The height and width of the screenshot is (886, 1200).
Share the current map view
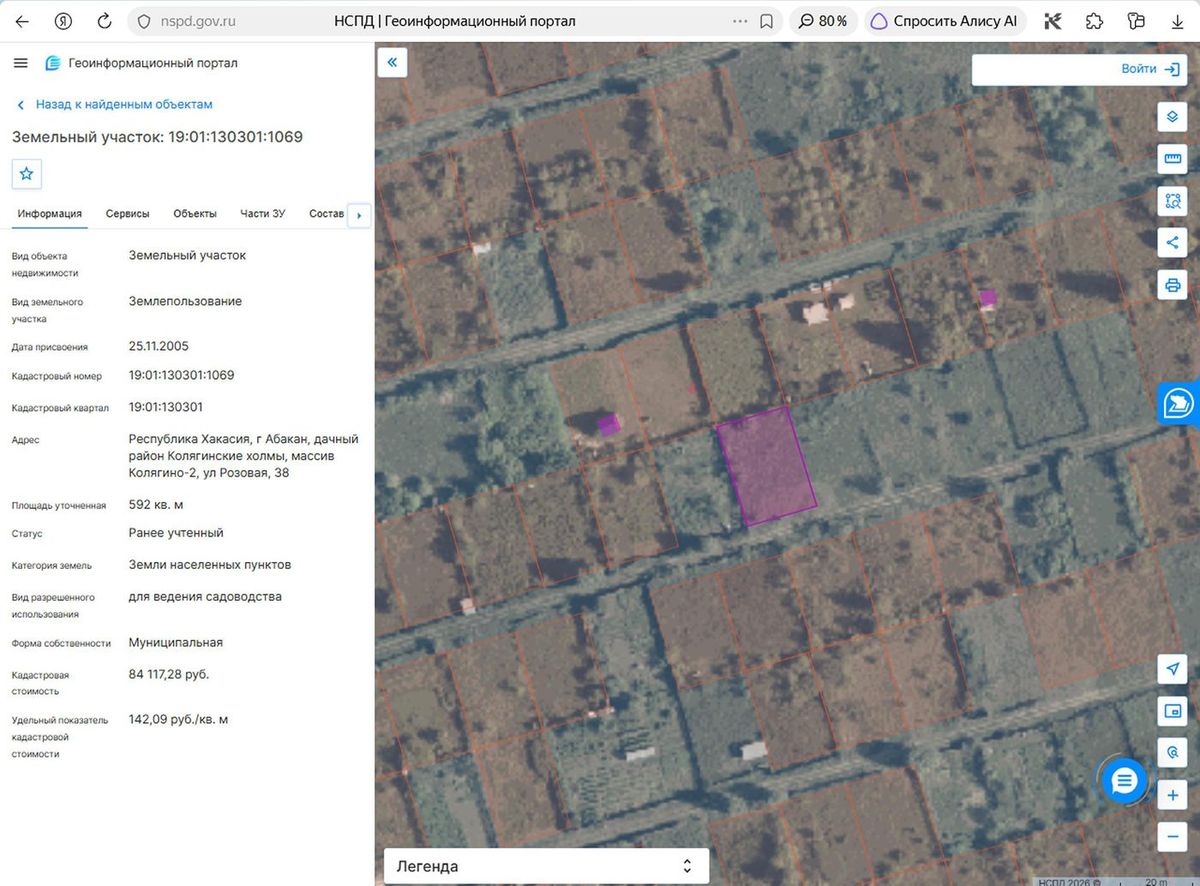coord(1172,243)
